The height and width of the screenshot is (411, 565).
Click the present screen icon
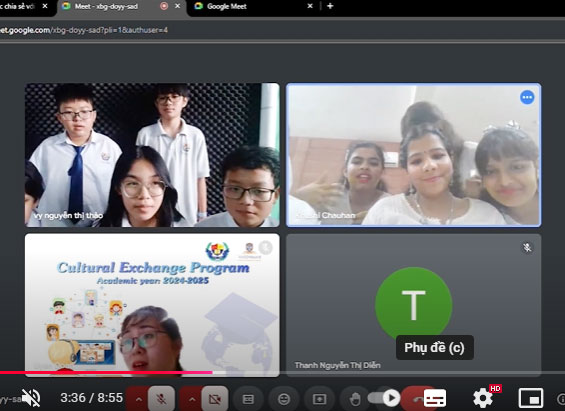pyautogui.click(x=320, y=399)
